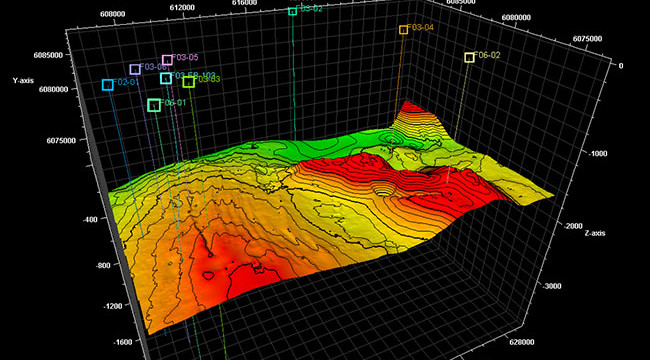
Task: Select the mint green F06-01 well marker
Action: tap(154, 105)
